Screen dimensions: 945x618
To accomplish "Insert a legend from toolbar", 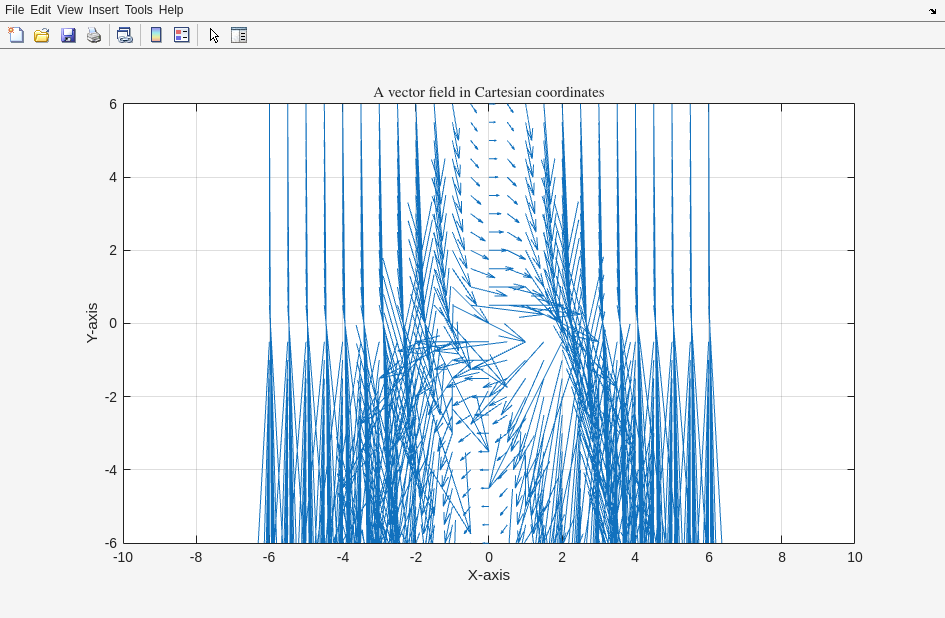I will pos(181,35).
